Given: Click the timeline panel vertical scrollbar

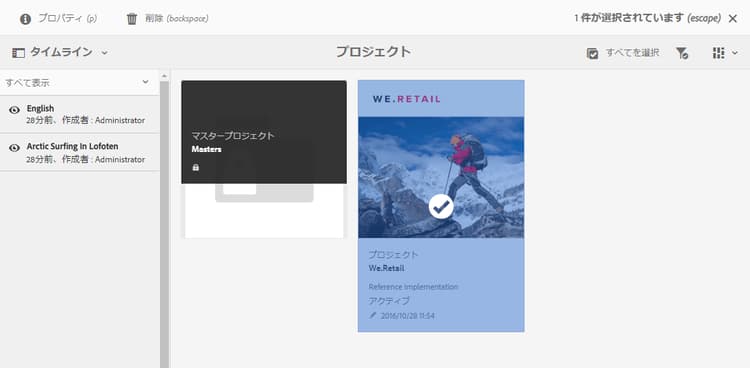Looking at the screenshot, I should coord(165,224).
